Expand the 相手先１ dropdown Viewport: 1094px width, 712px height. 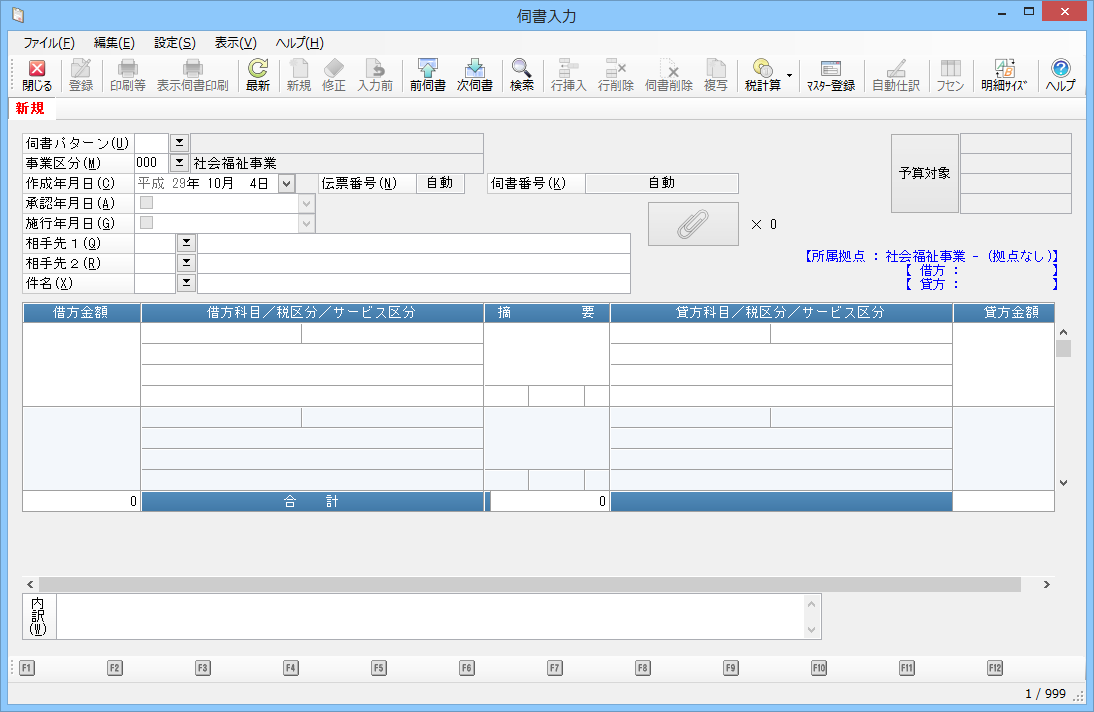(x=186, y=243)
